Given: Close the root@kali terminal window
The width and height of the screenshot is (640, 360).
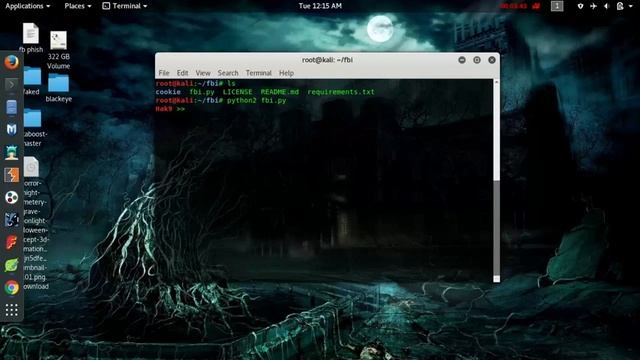Looking at the screenshot, I should [492, 60].
